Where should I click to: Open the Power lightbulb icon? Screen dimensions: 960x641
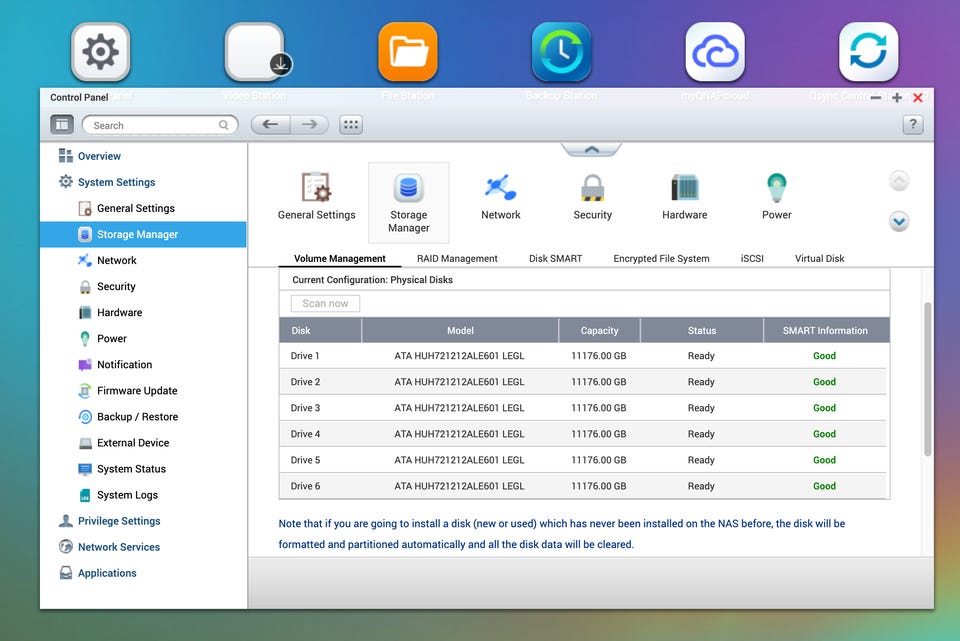[776, 188]
